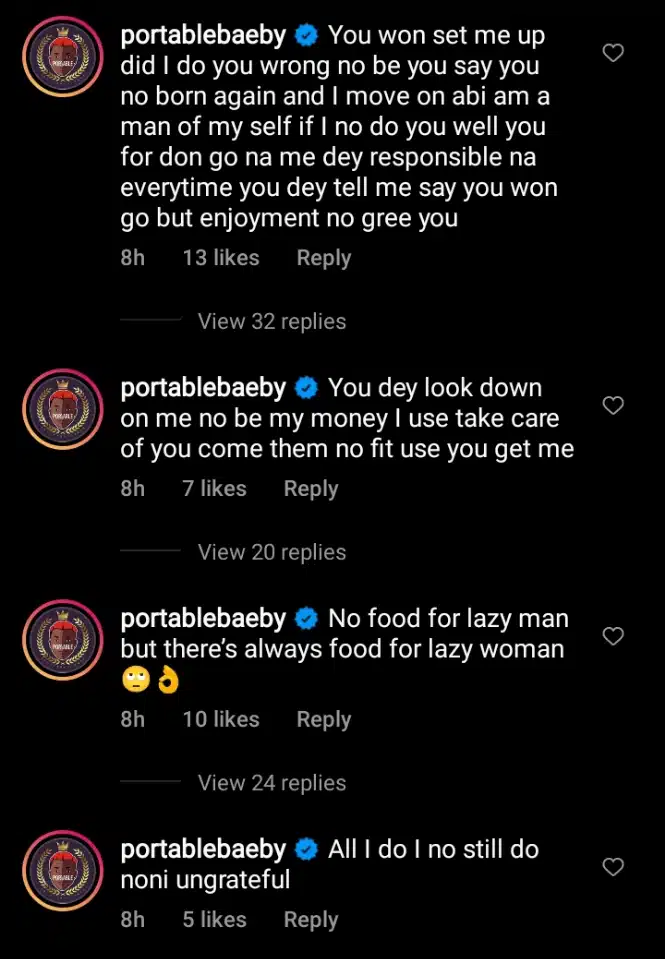Click the verified badge on the 'look down on me' comment
Viewport: 665px width, 959px height.
(x=306, y=388)
